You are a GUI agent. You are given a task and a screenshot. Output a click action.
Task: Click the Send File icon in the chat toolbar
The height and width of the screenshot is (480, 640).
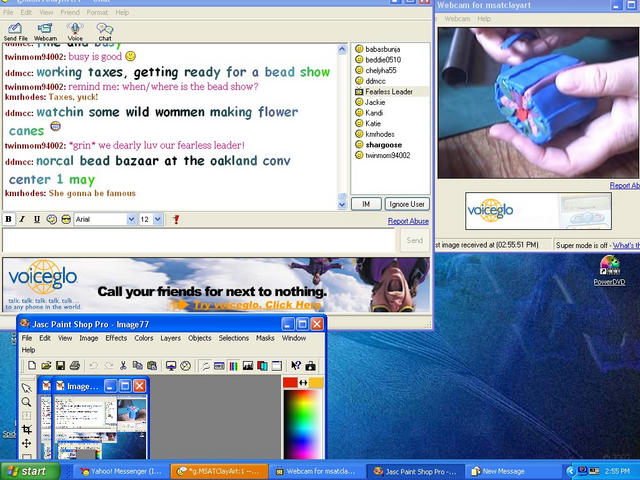coord(15,32)
